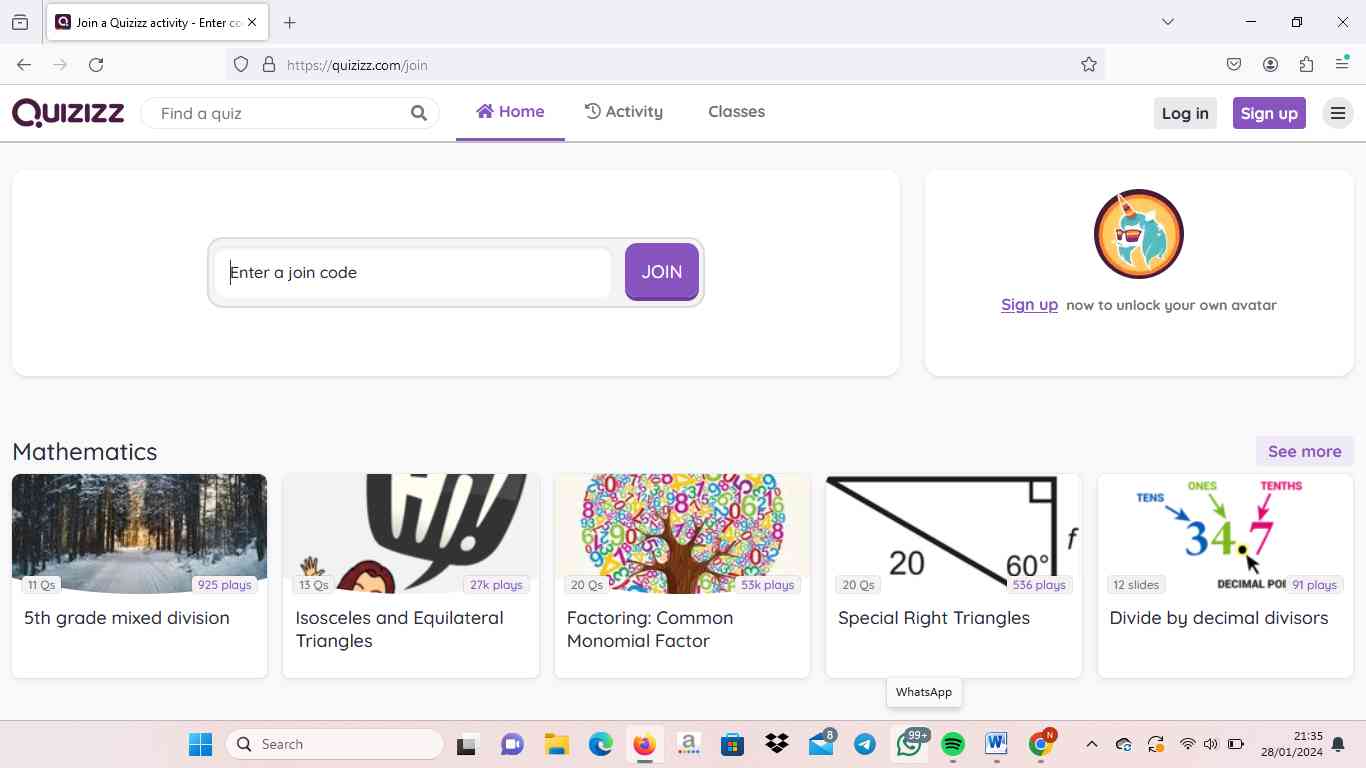Open Microsoft Store from taskbar
1366x768 pixels.
[733, 744]
